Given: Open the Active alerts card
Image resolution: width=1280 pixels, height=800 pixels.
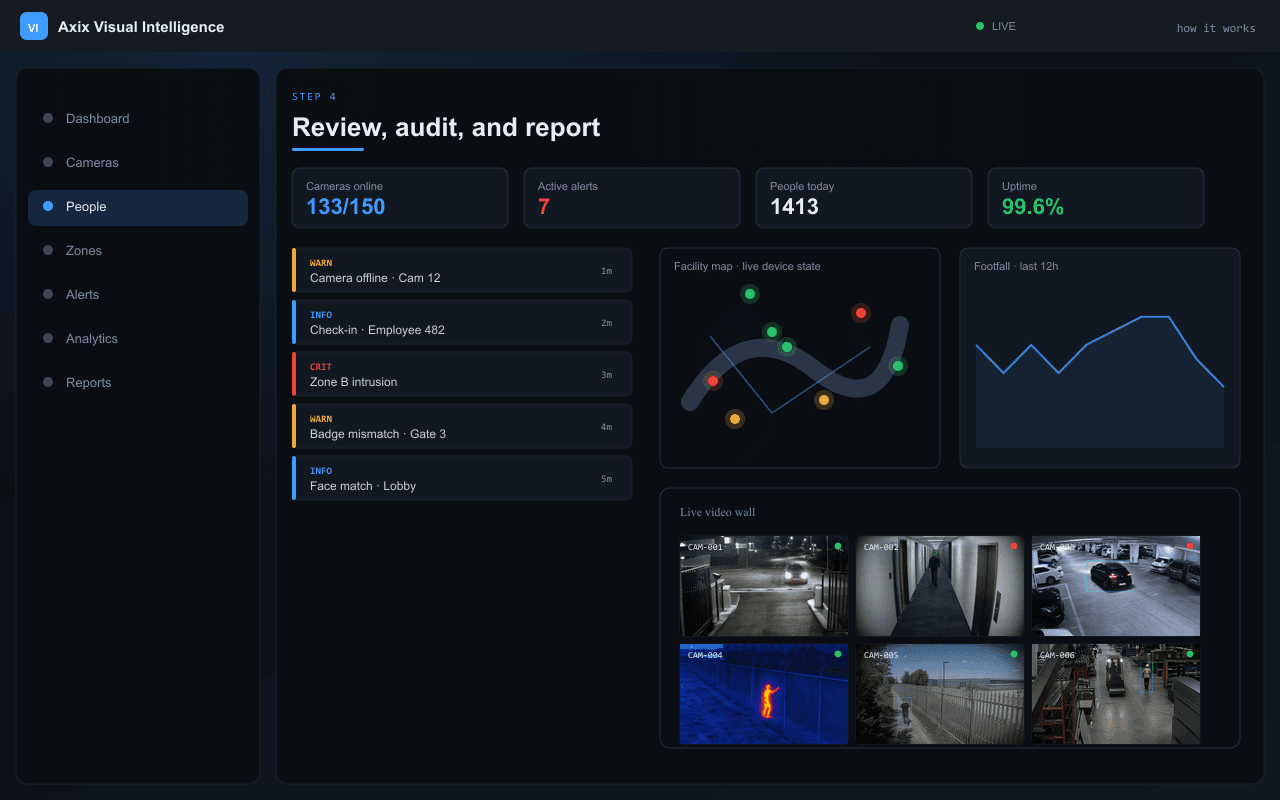Looking at the screenshot, I should (x=632, y=198).
